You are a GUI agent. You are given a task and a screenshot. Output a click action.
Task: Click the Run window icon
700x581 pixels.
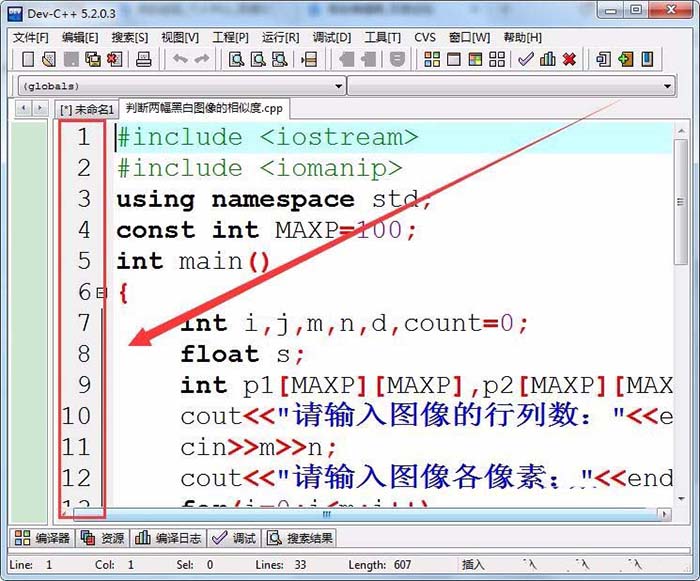tap(454, 59)
